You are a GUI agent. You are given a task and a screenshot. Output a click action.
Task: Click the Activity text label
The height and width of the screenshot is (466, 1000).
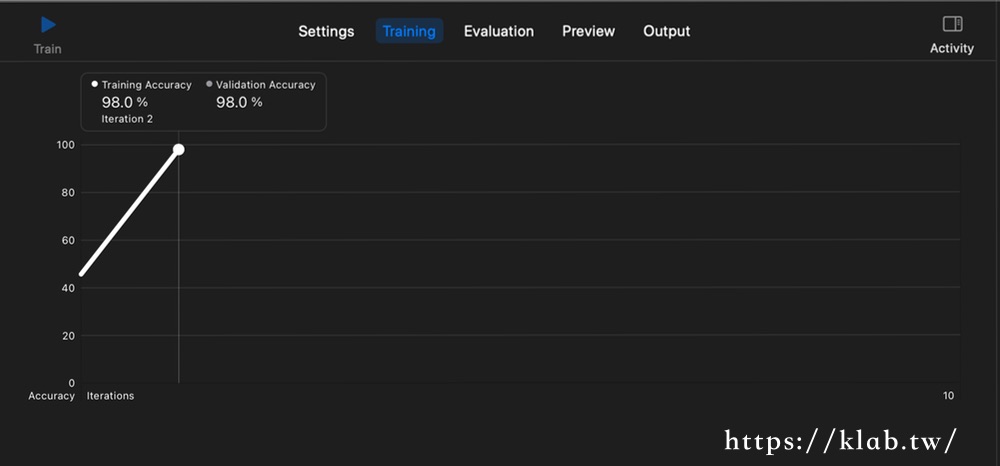click(x=952, y=48)
